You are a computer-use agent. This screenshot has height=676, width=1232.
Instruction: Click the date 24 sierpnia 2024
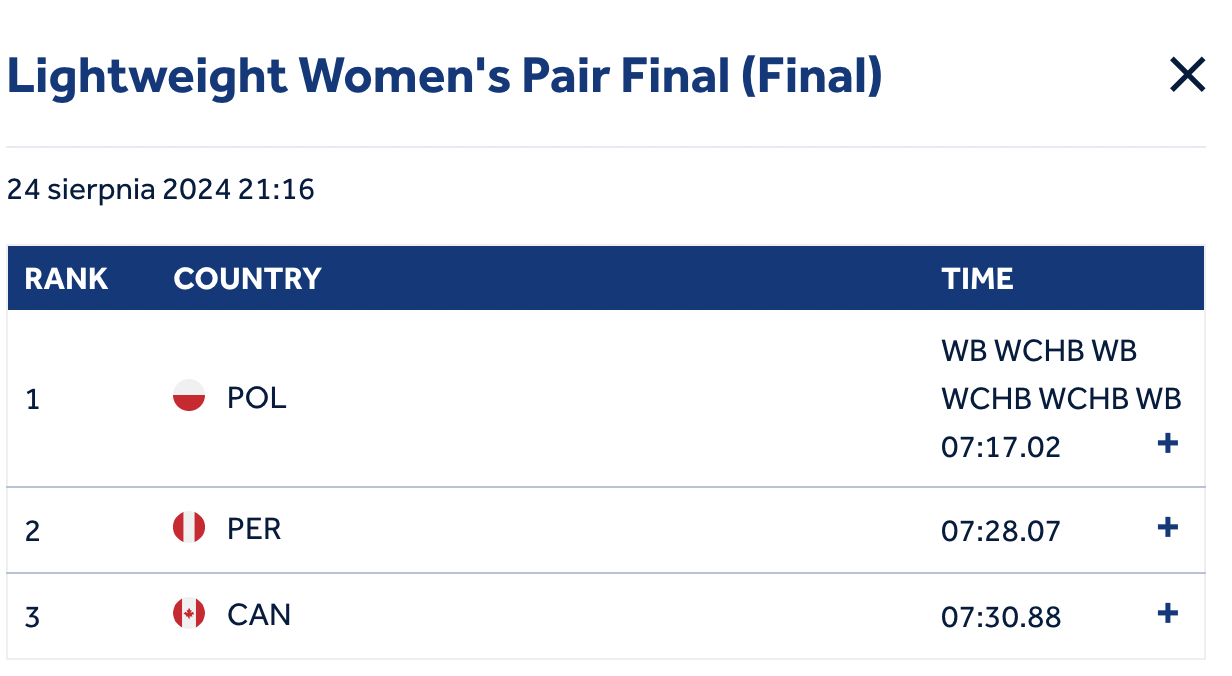coord(119,189)
